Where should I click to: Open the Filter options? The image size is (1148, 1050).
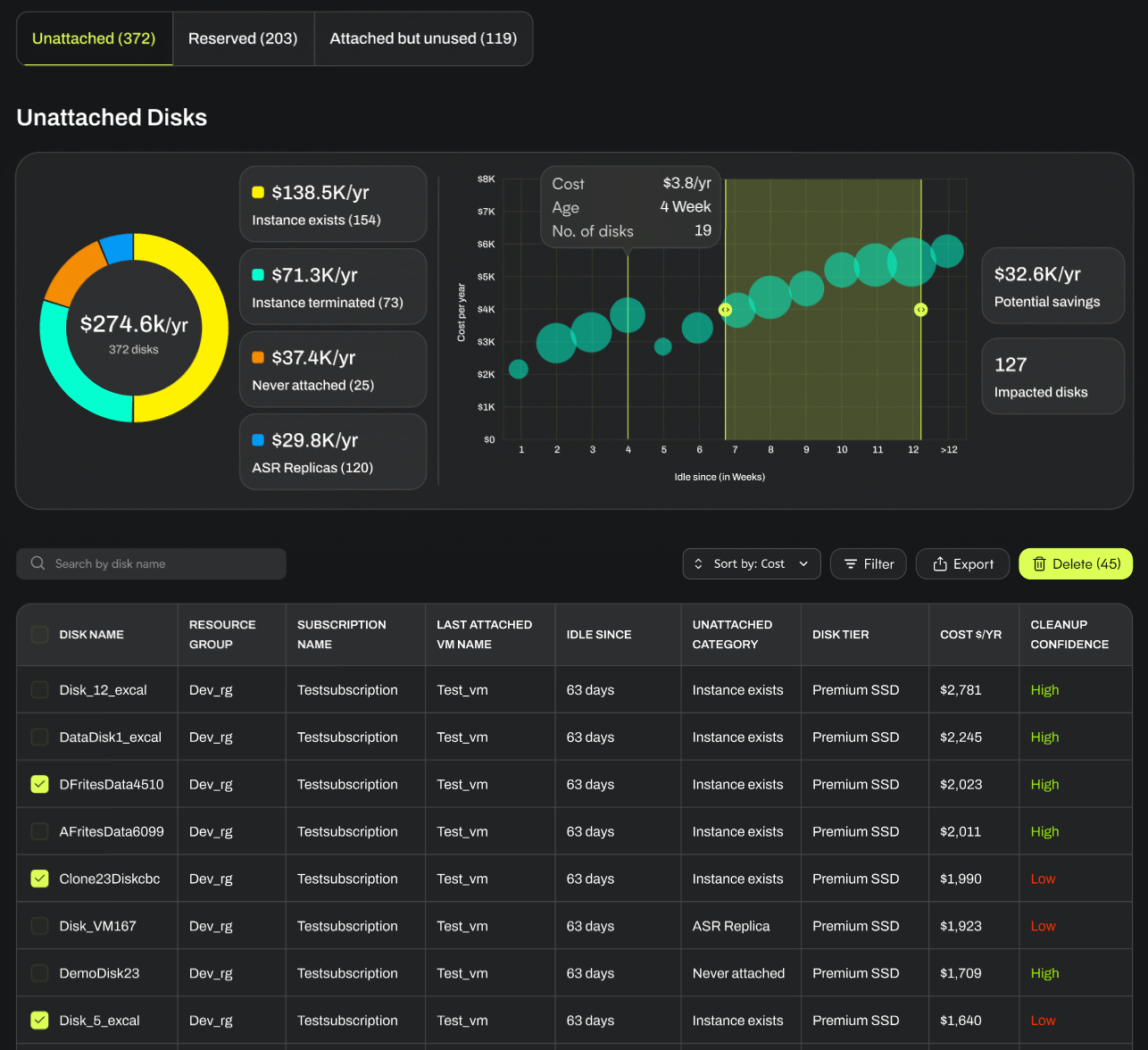868,563
